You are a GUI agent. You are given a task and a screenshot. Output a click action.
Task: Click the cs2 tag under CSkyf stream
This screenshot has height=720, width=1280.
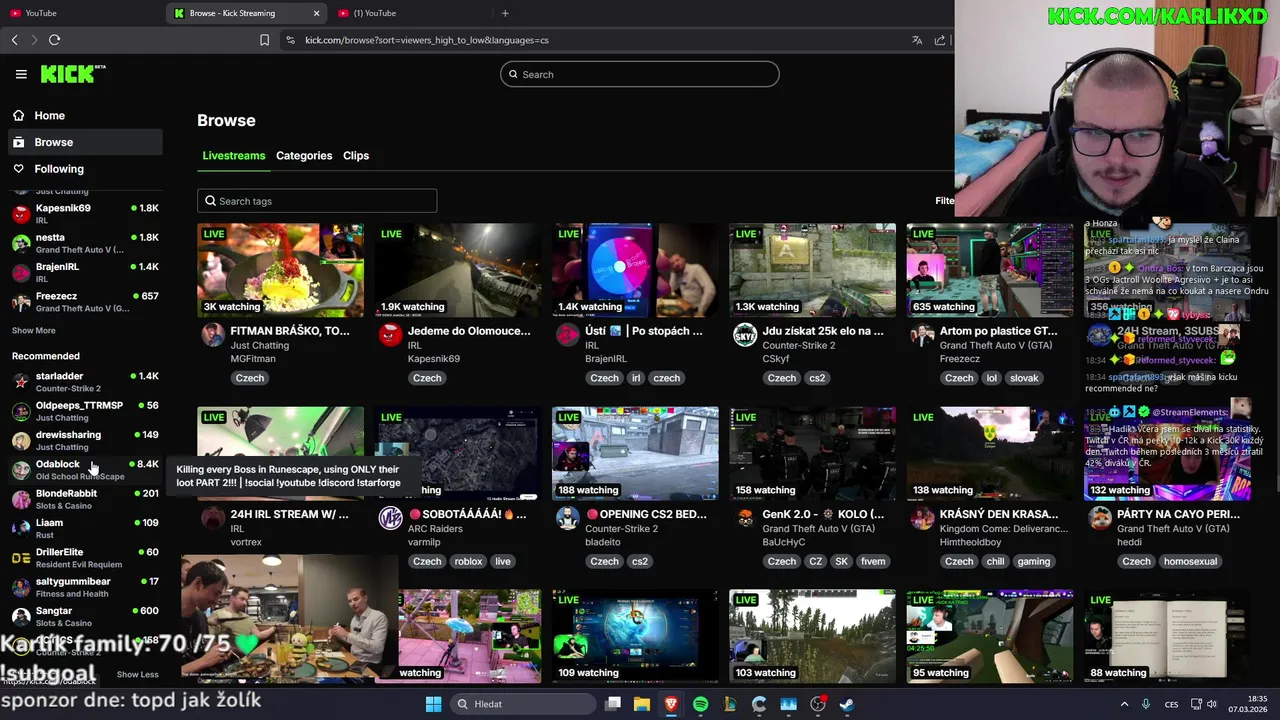coord(817,378)
